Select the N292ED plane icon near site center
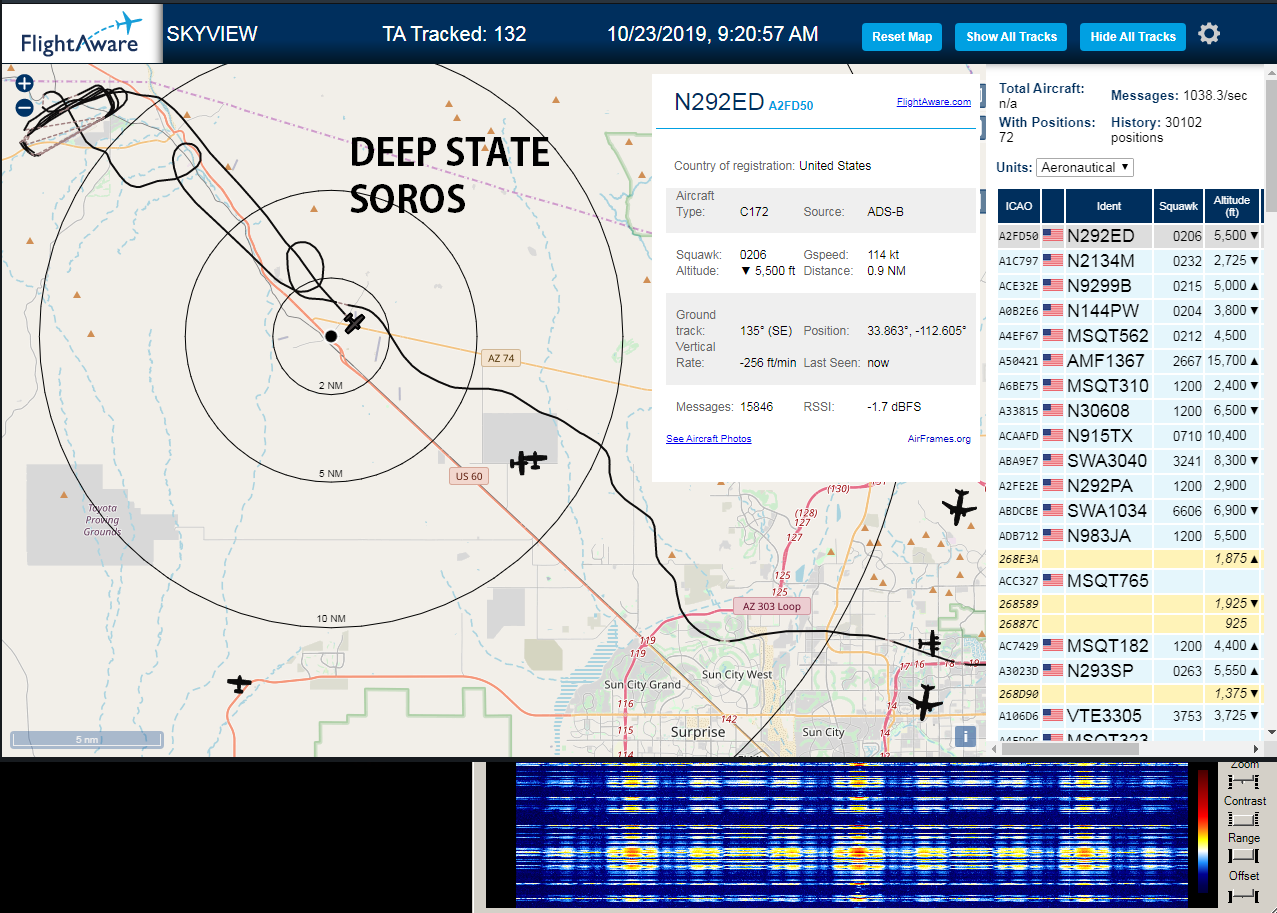The image size is (1277, 913). point(353,321)
